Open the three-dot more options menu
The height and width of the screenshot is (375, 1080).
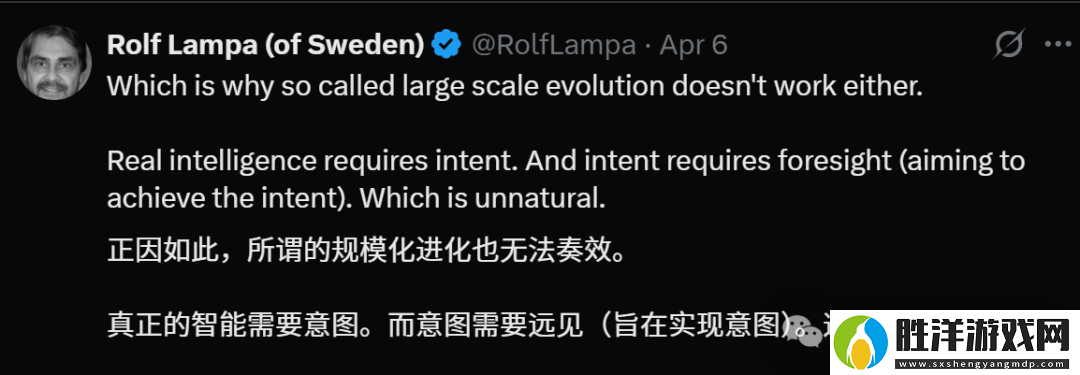[x=1057, y=45]
